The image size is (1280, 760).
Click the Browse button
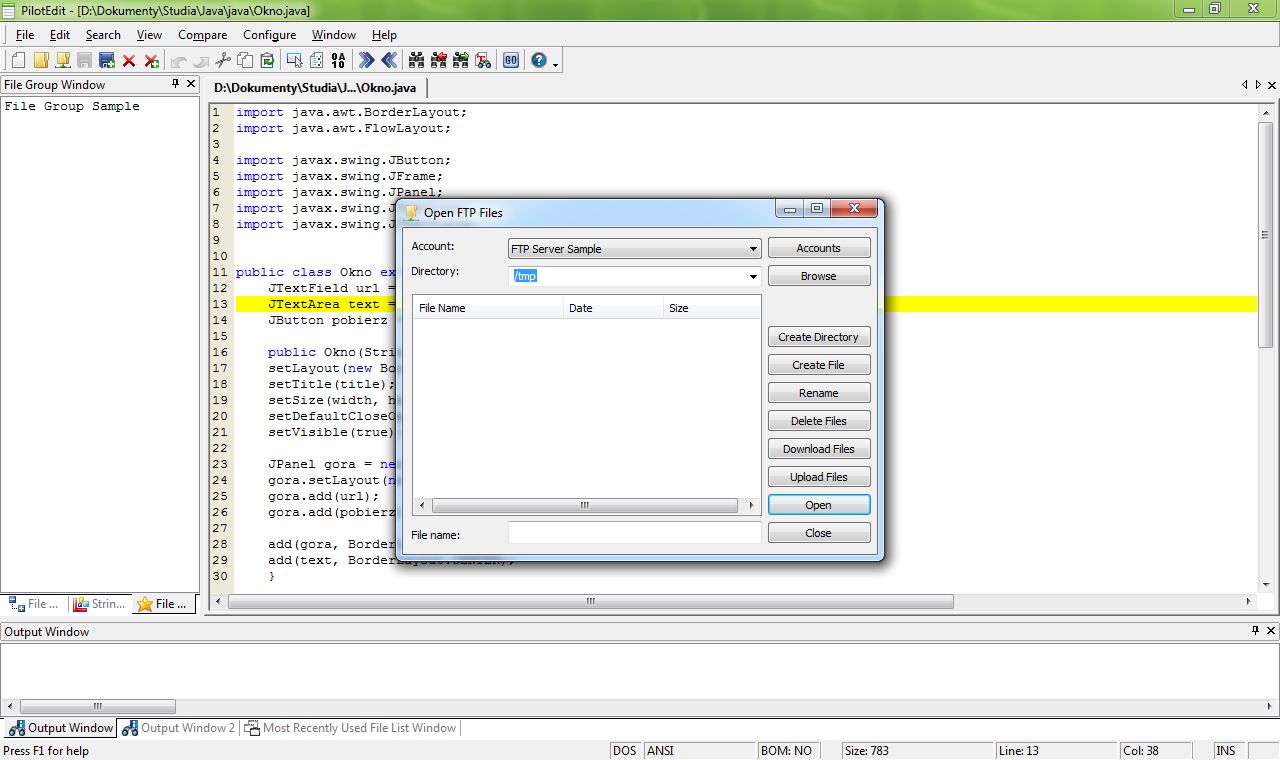point(819,276)
